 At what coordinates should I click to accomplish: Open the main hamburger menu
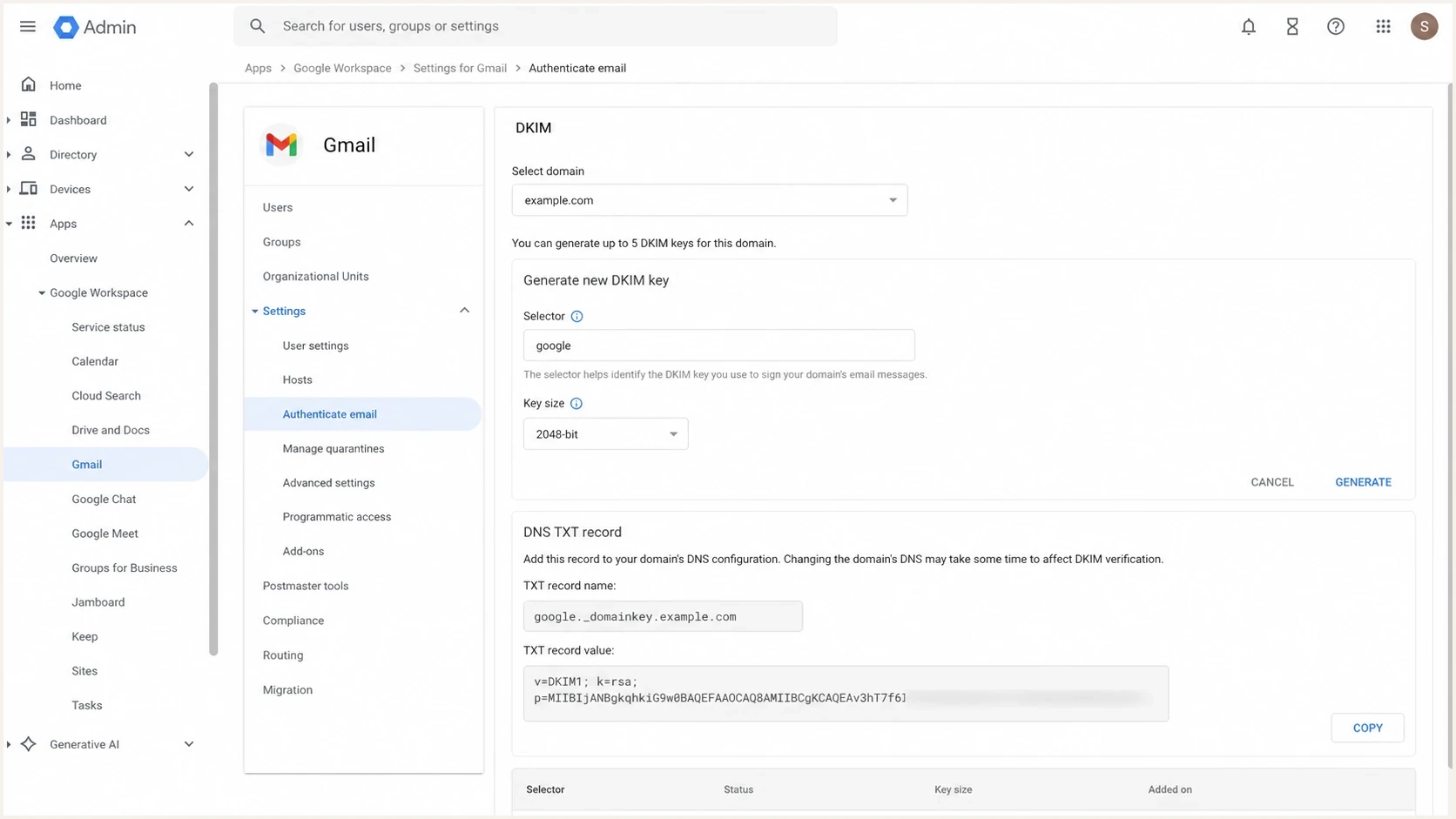pyautogui.click(x=28, y=26)
